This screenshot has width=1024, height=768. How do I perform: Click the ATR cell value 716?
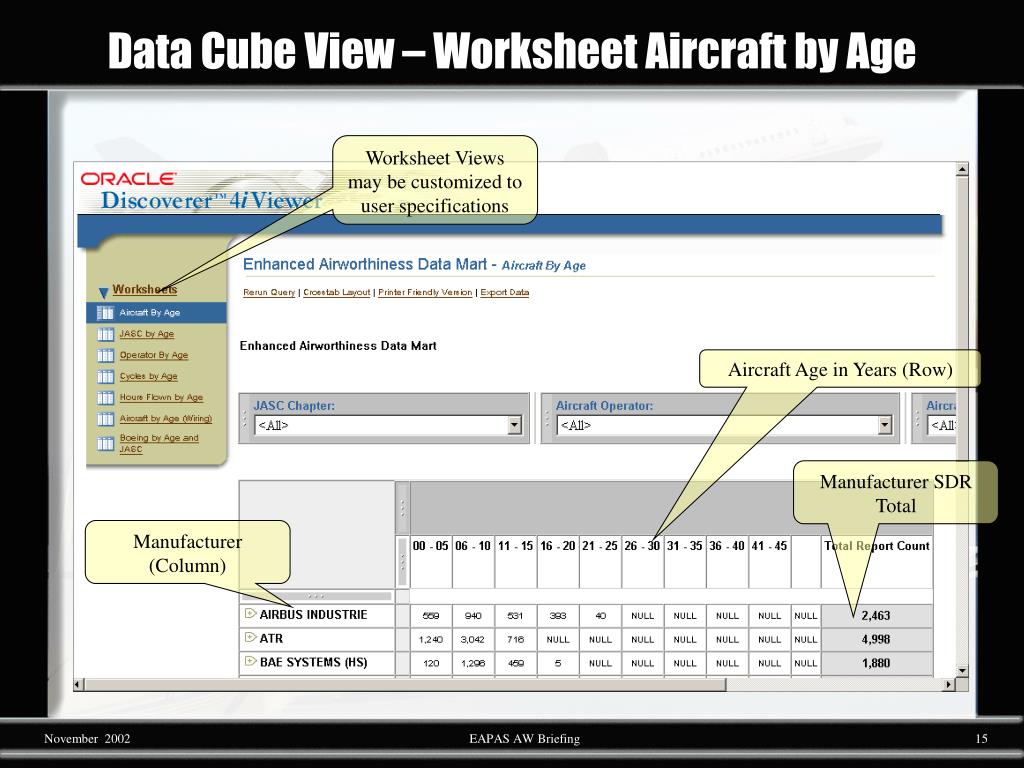(x=515, y=639)
